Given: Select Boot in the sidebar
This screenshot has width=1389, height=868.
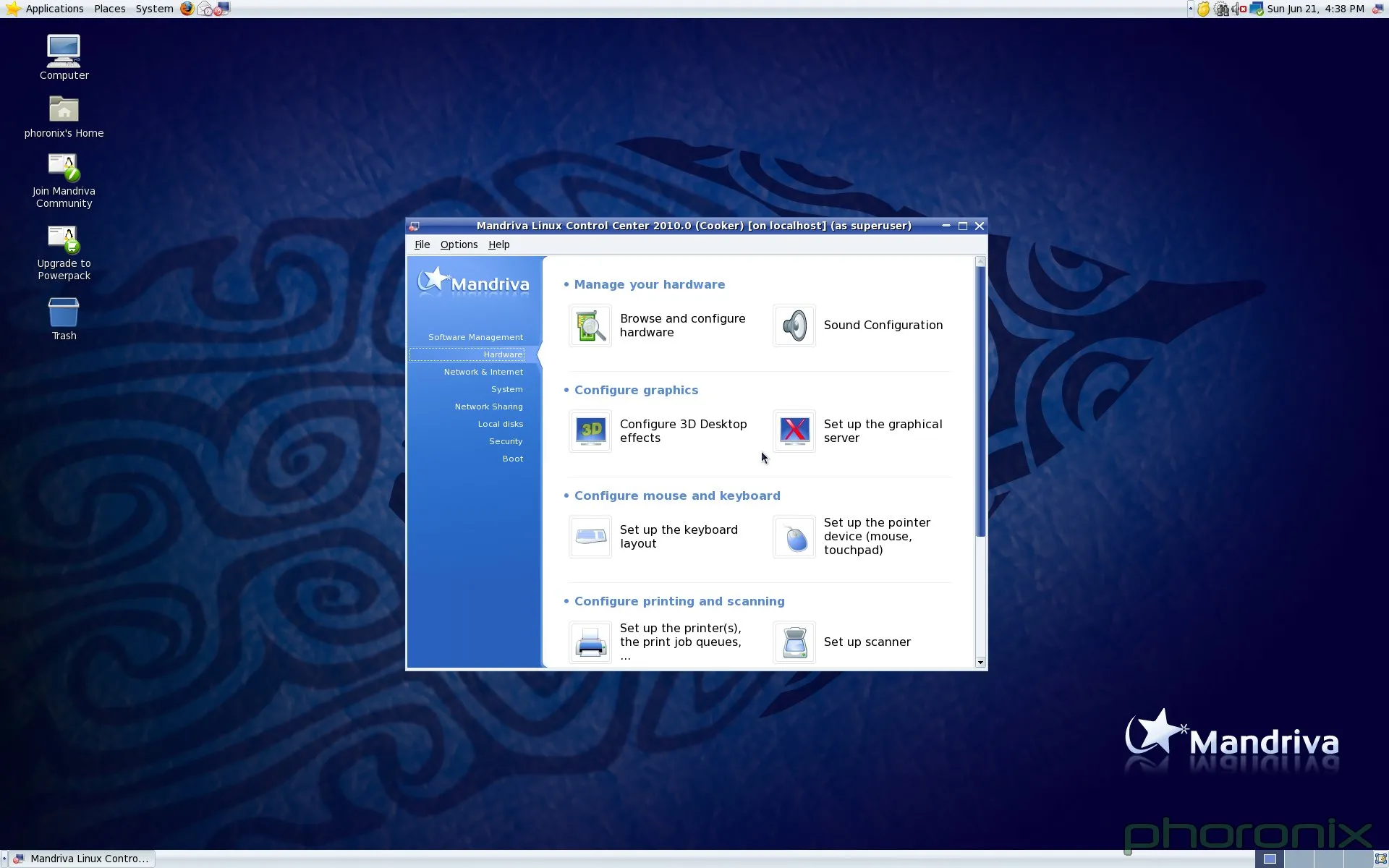Looking at the screenshot, I should 512,459.
